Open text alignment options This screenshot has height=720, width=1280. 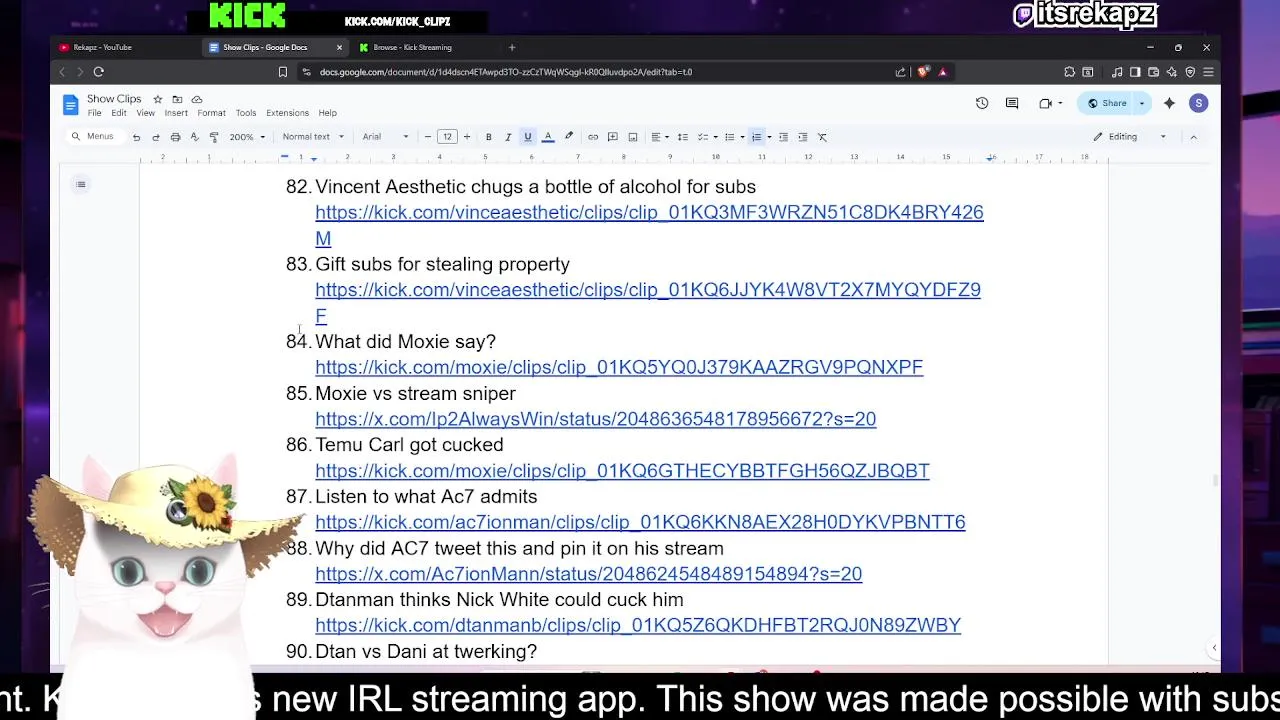(x=659, y=137)
